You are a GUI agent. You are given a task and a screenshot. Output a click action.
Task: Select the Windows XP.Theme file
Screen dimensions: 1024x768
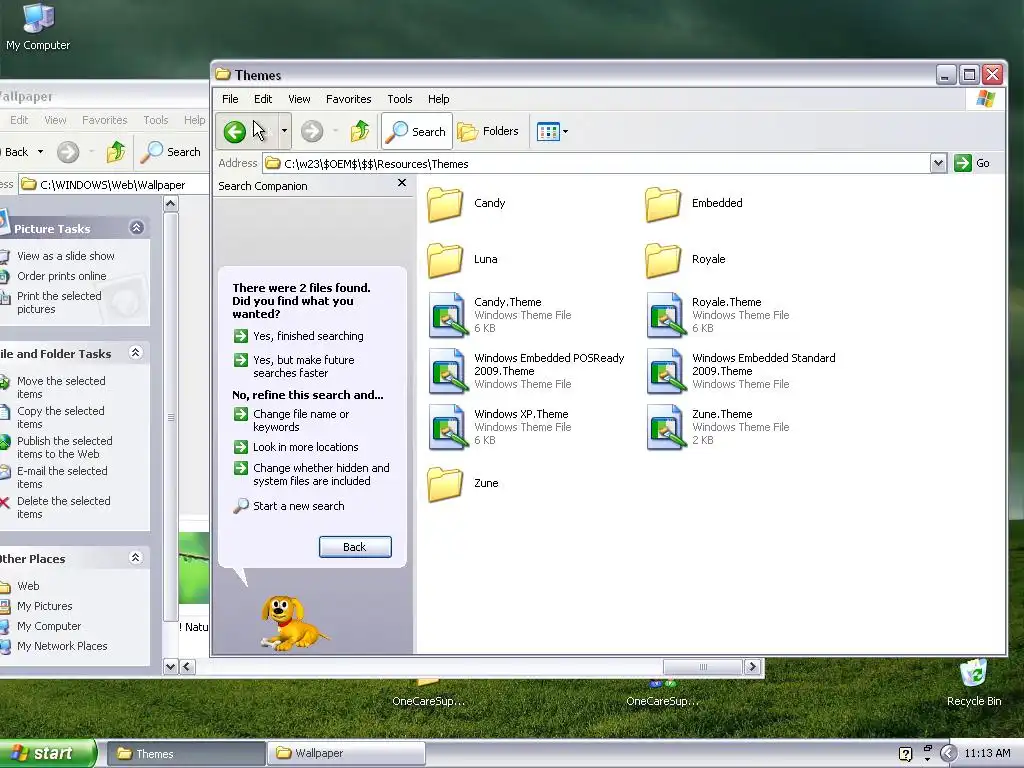(x=499, y=427)
